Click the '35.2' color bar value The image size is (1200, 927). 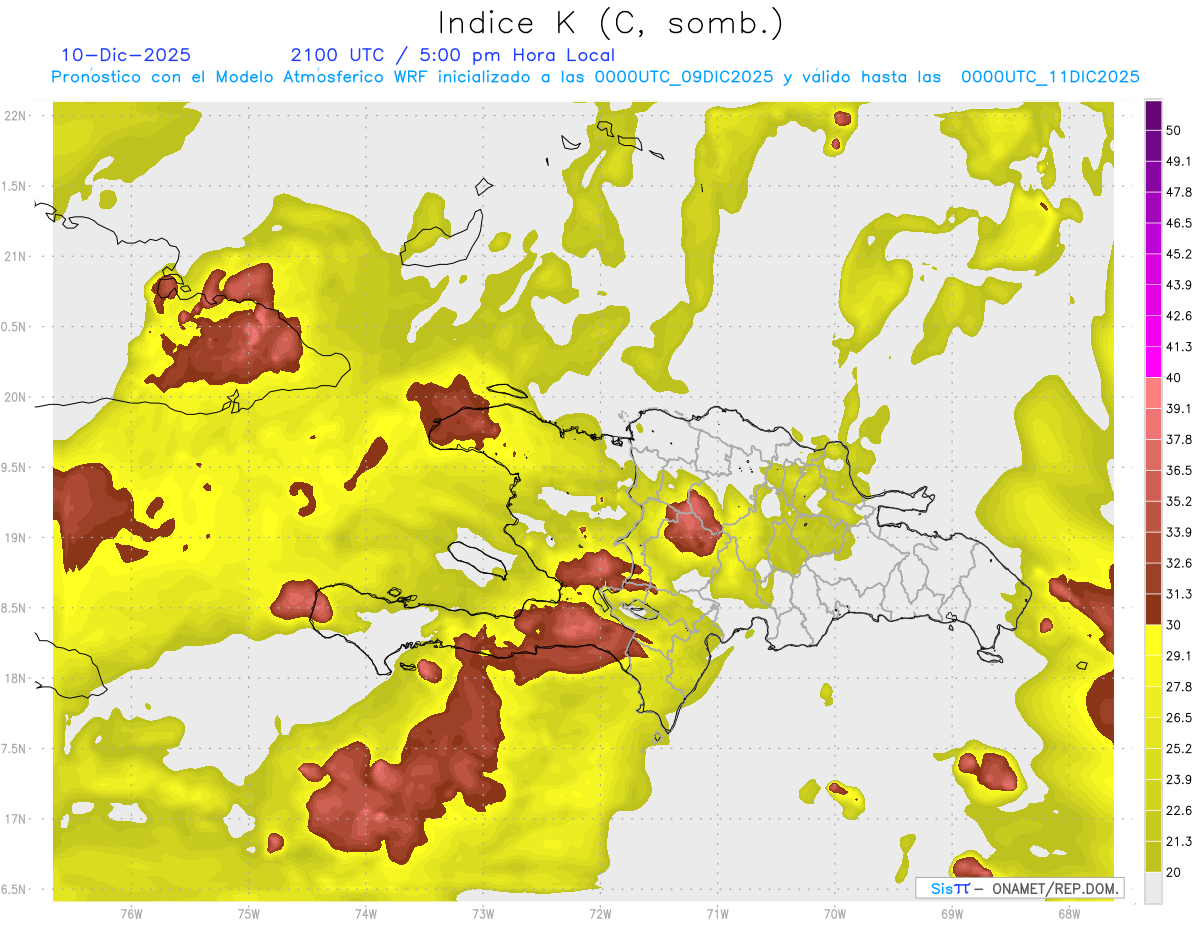click(1179, 501)
